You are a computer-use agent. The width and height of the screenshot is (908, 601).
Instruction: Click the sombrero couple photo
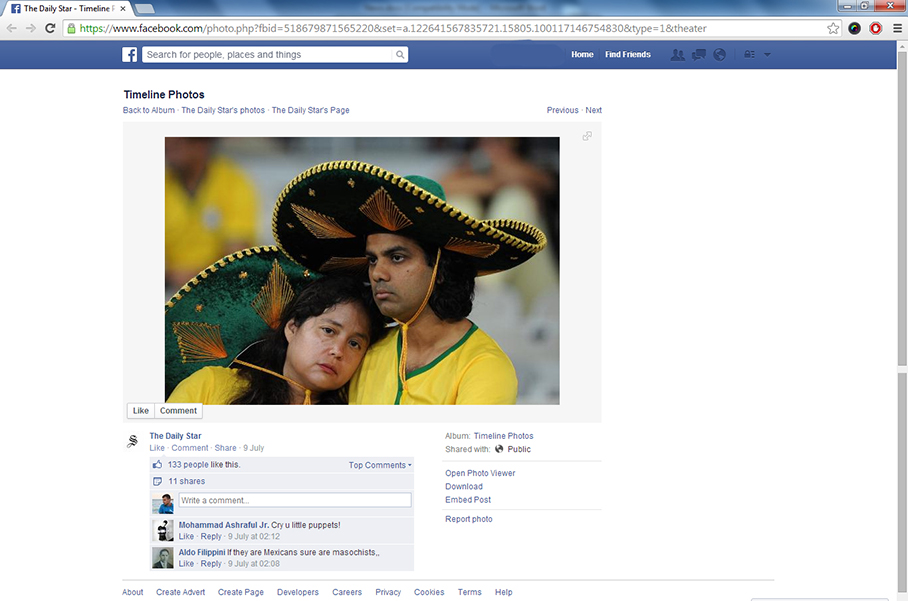click(362, 270)
